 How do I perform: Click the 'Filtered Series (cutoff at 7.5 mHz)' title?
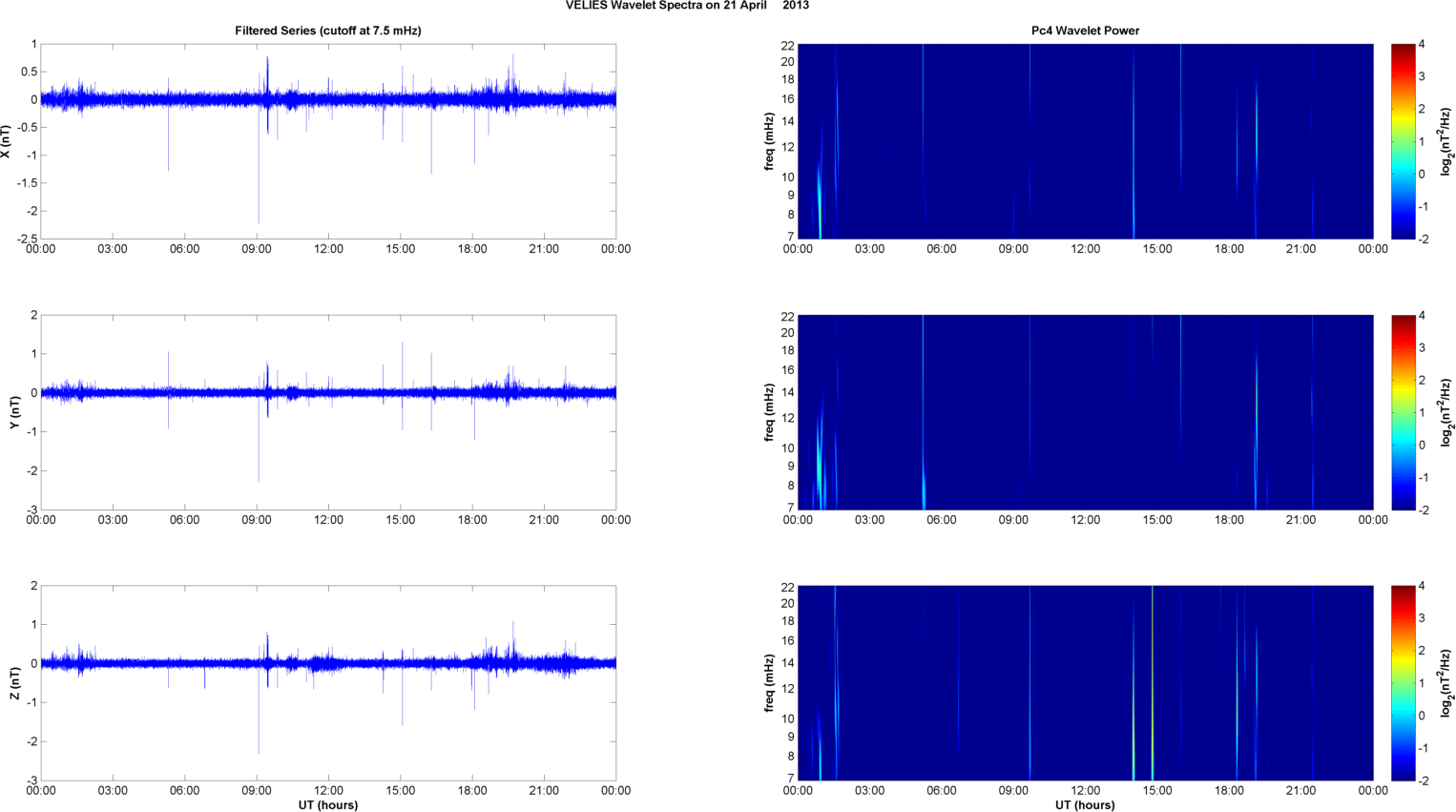(328, 31)
